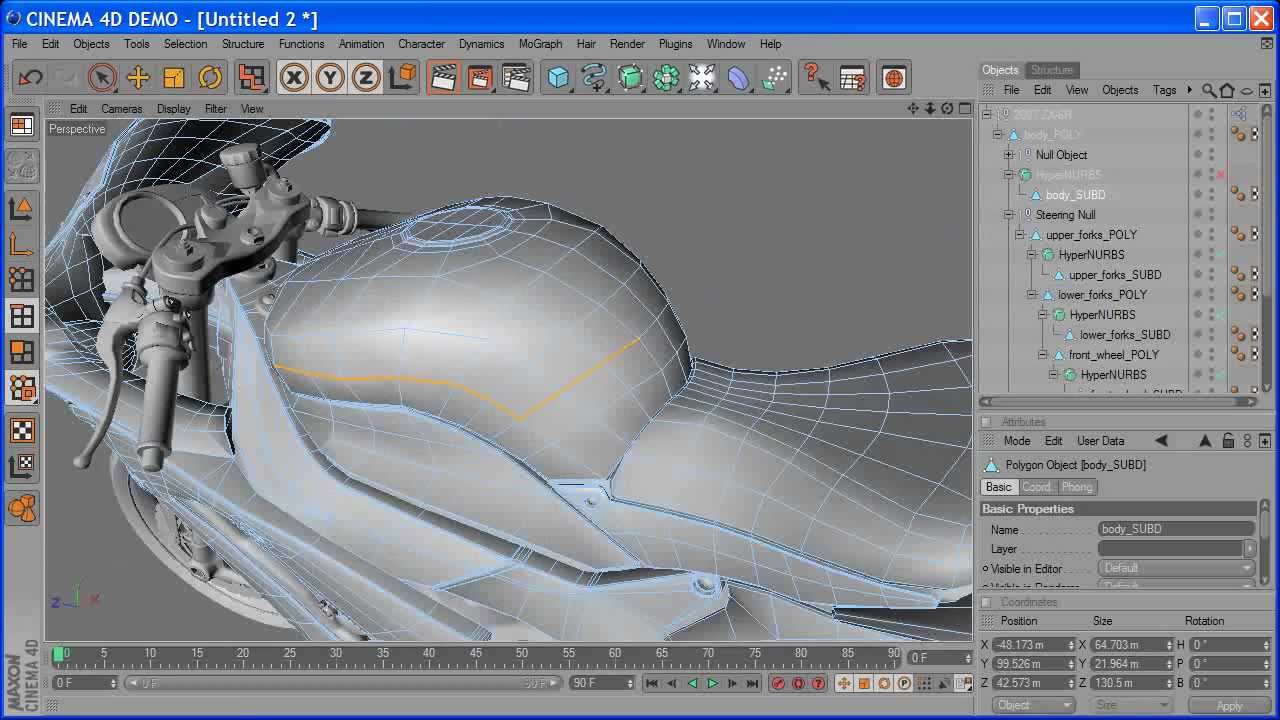Switch the coordinate system icon

point(402,77)
